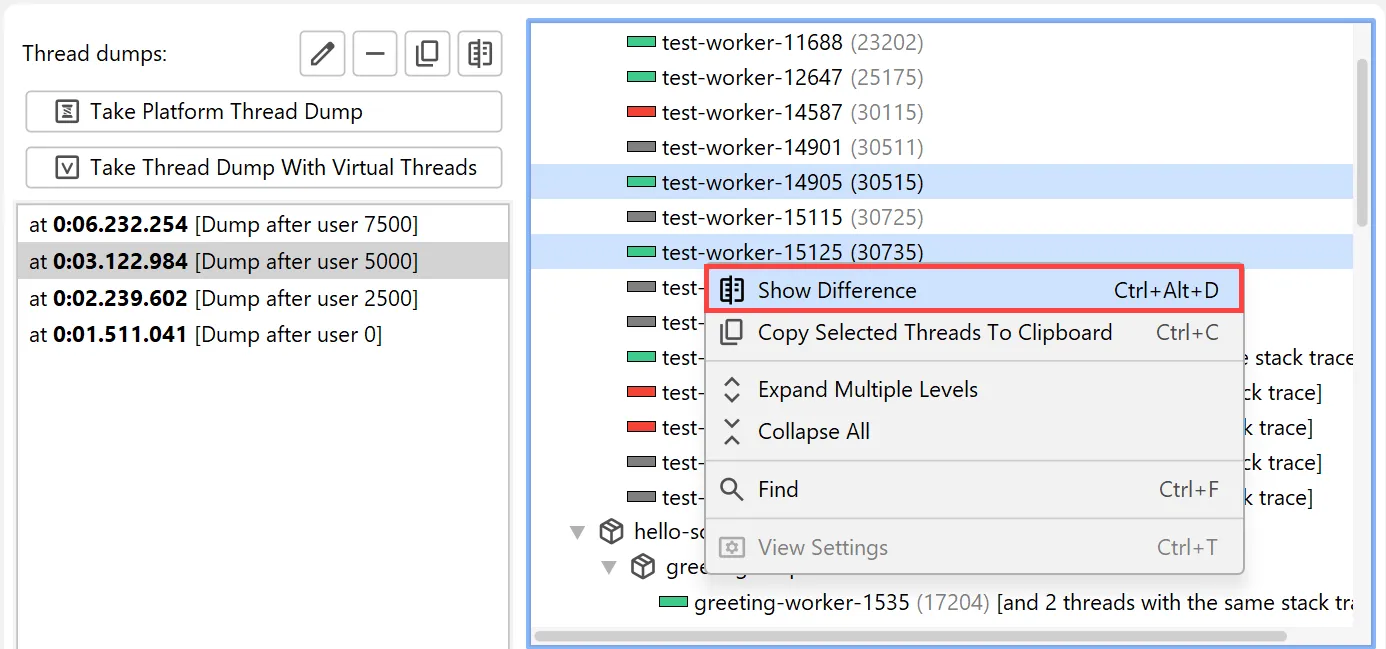1386x649 pixels.
Task: Collapse the hello-so tree node
Action: pos(577,532)
